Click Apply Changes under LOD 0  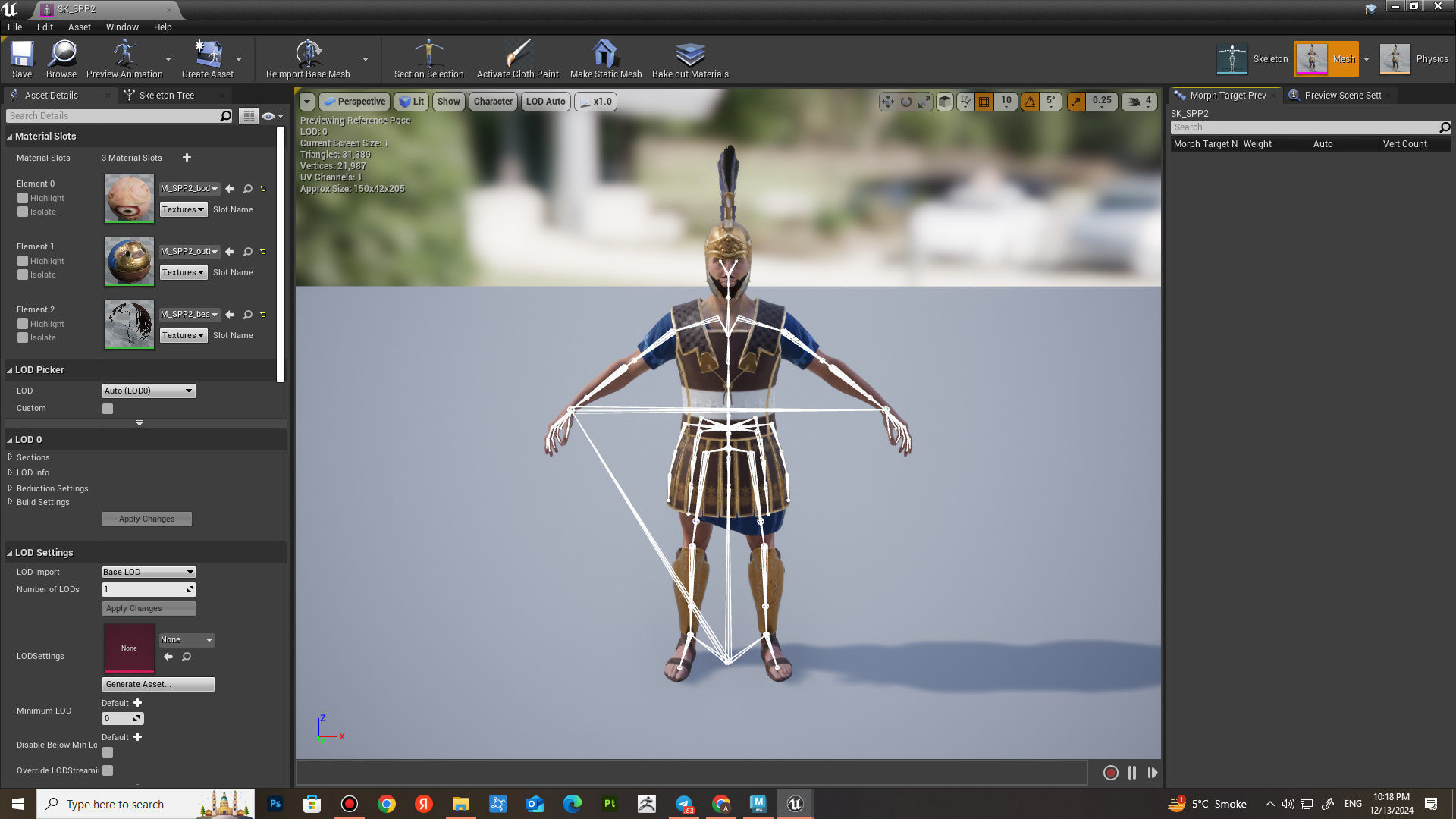(147, 519)
